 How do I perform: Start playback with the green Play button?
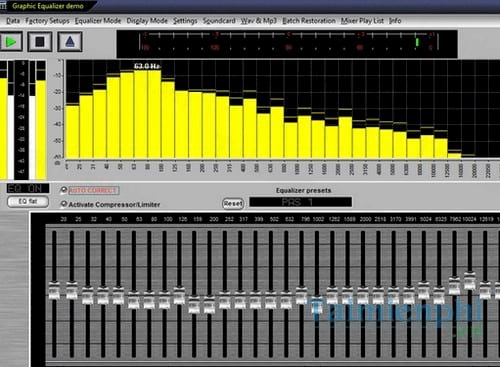click(x=11, y=42)
